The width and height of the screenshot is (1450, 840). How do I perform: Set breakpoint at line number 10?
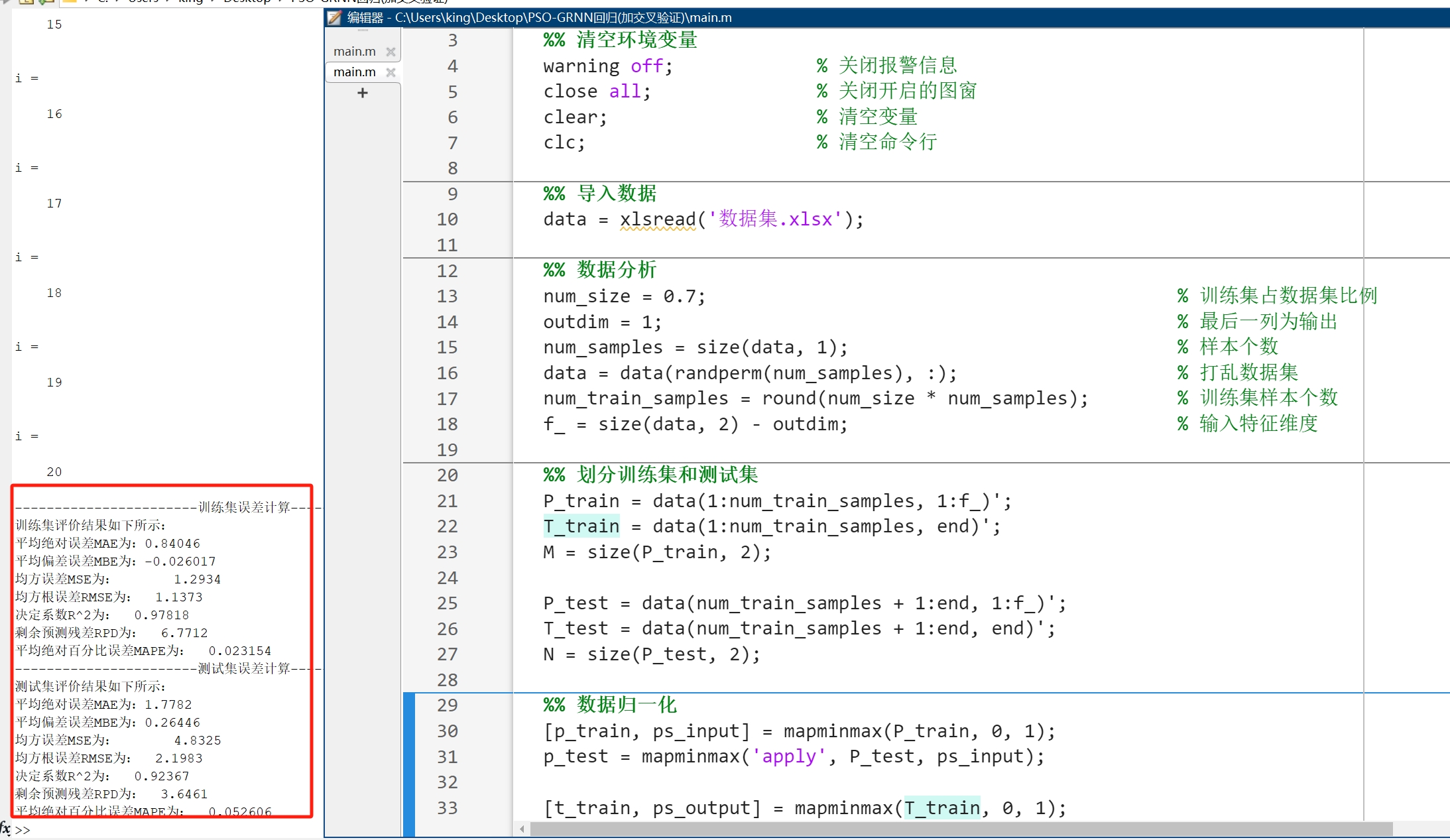point(448,219)
